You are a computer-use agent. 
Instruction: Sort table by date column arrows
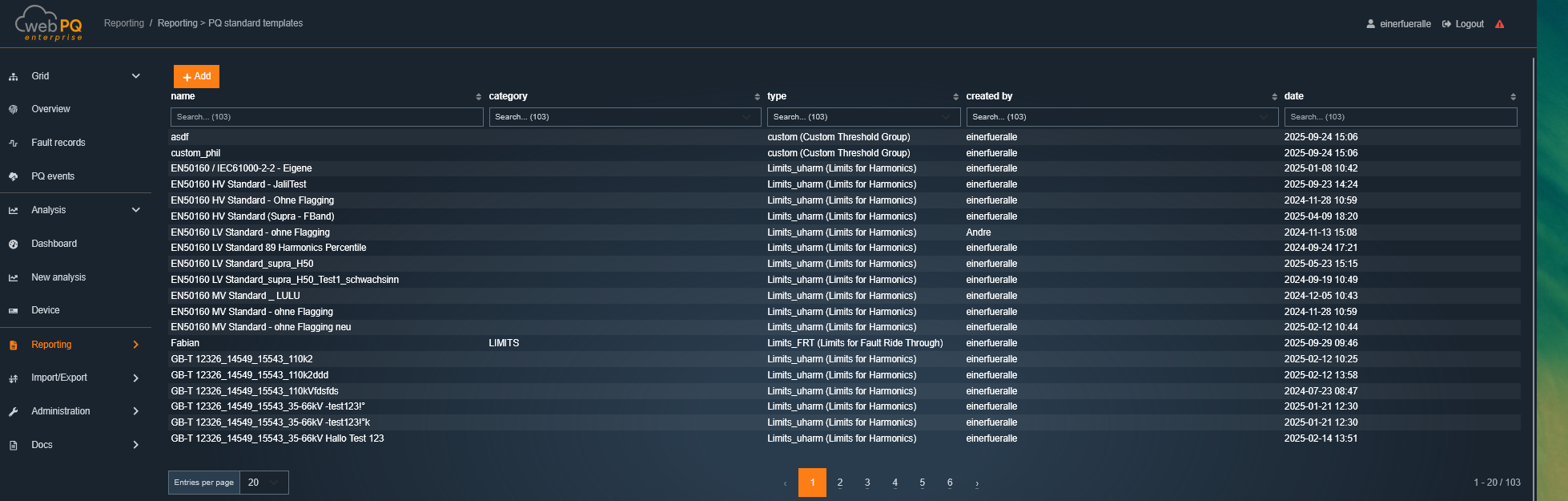(x=1513, y=97)
